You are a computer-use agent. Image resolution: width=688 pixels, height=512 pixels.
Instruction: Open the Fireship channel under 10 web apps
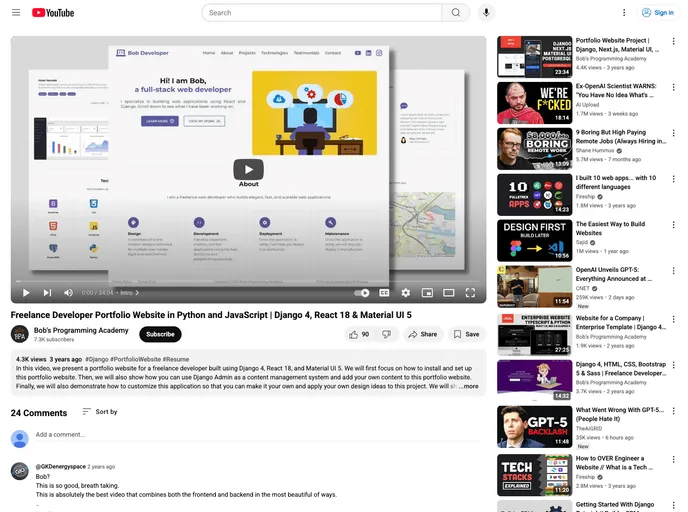pyautogui.click(x=585, y=197)
